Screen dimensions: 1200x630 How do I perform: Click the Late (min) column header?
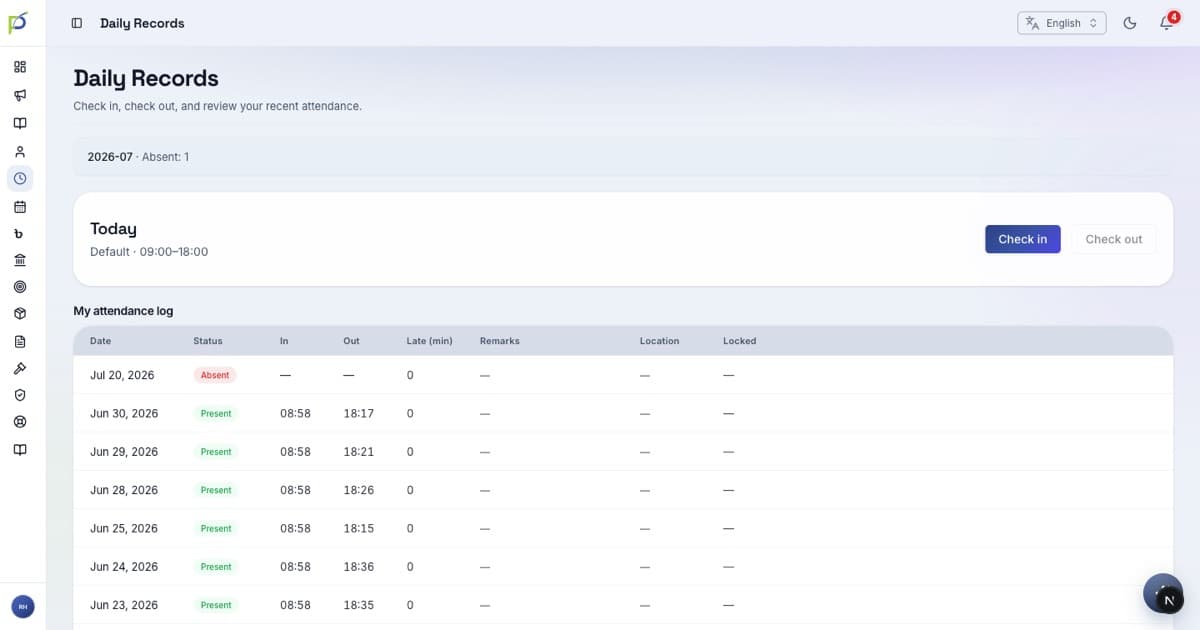point(430,341)
